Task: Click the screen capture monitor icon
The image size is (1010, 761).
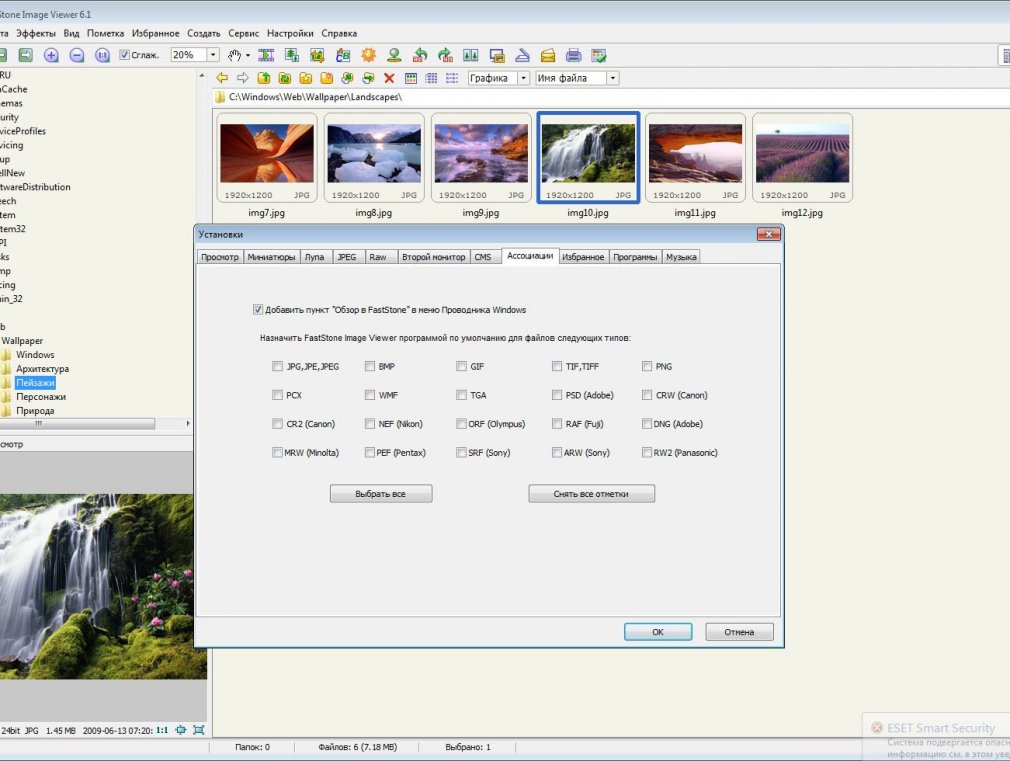Action: pos(497,55)
